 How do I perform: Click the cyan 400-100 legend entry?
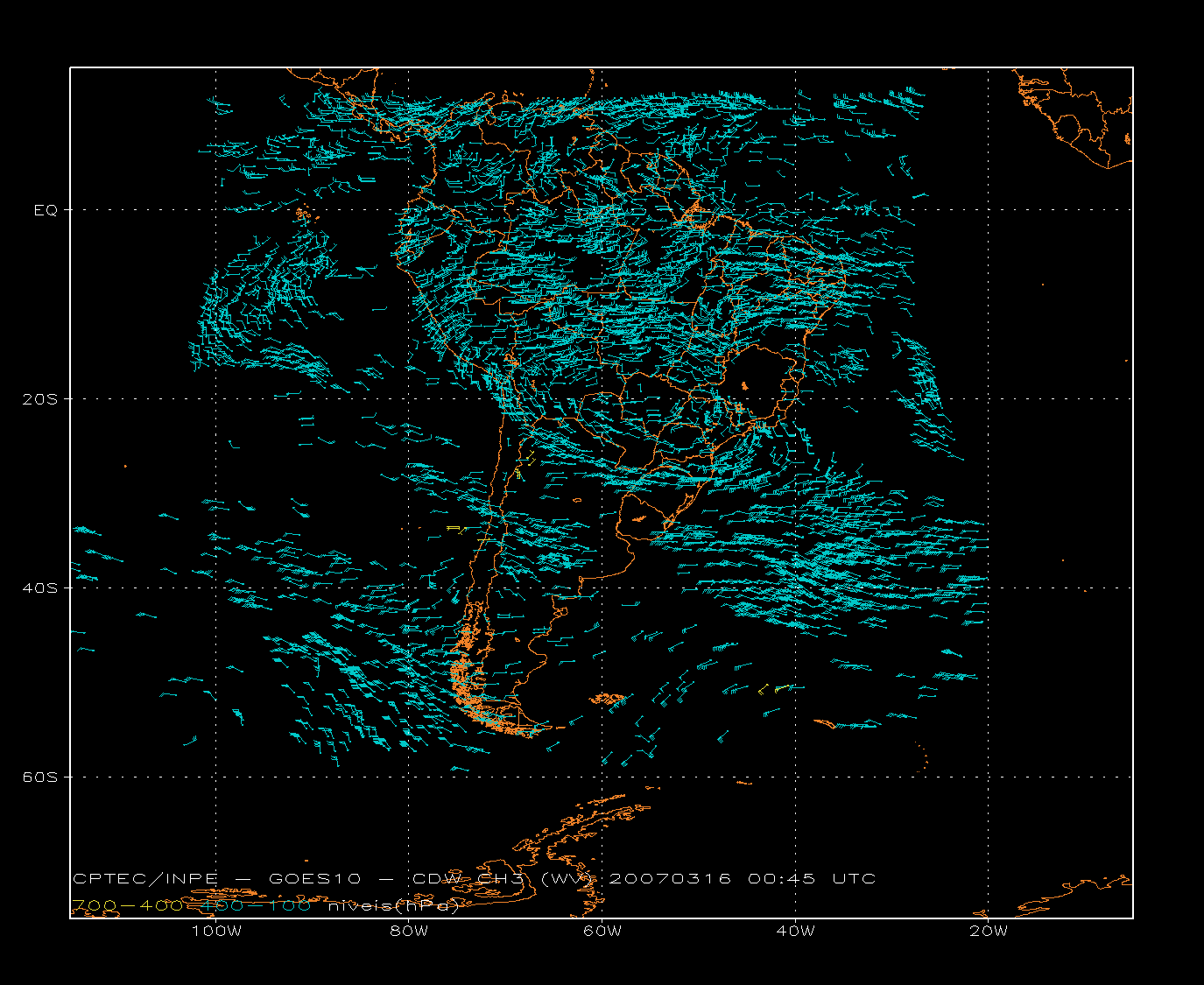[x=256, y=906]
